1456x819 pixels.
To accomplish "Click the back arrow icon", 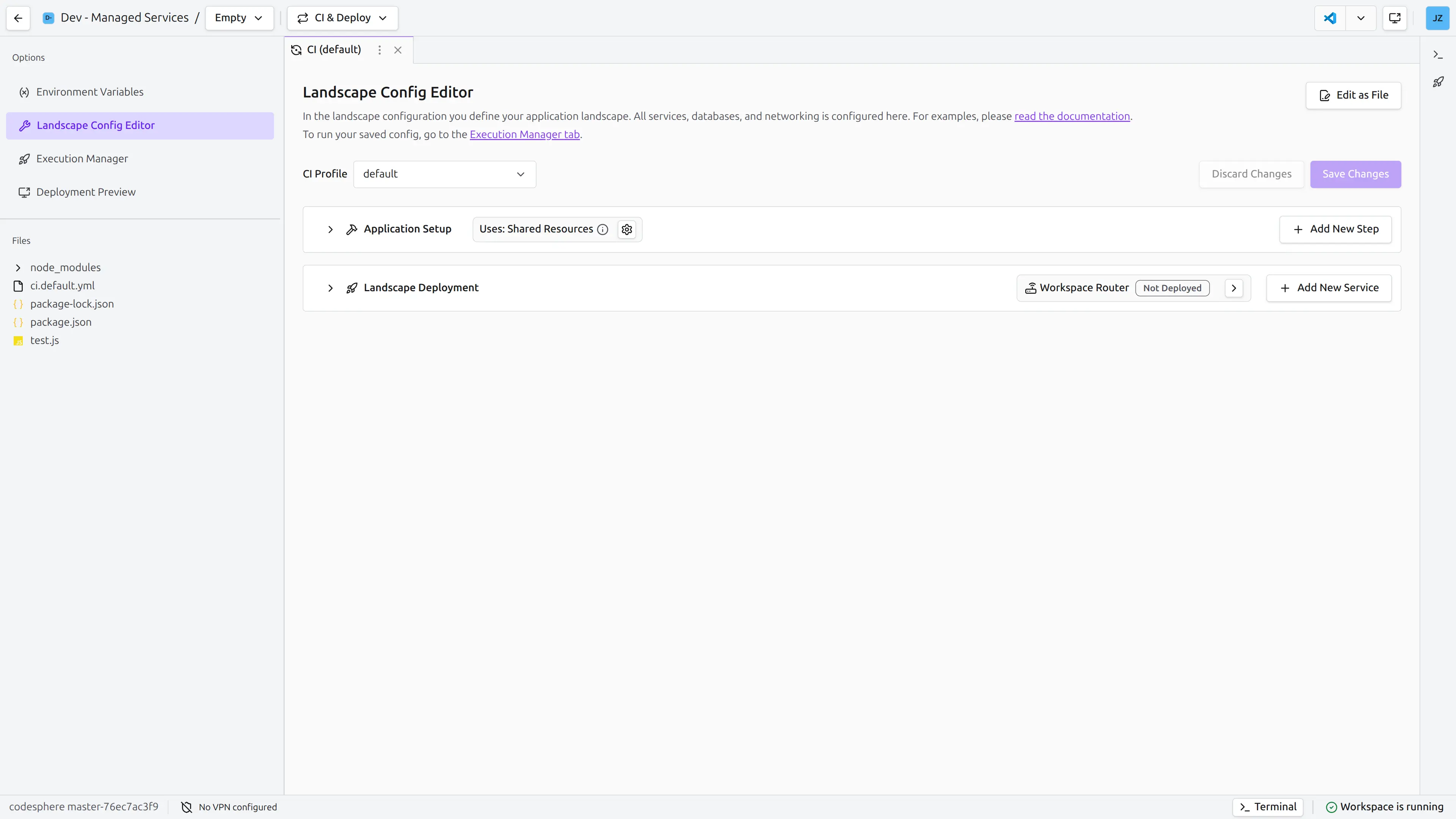I will point(18,18).
